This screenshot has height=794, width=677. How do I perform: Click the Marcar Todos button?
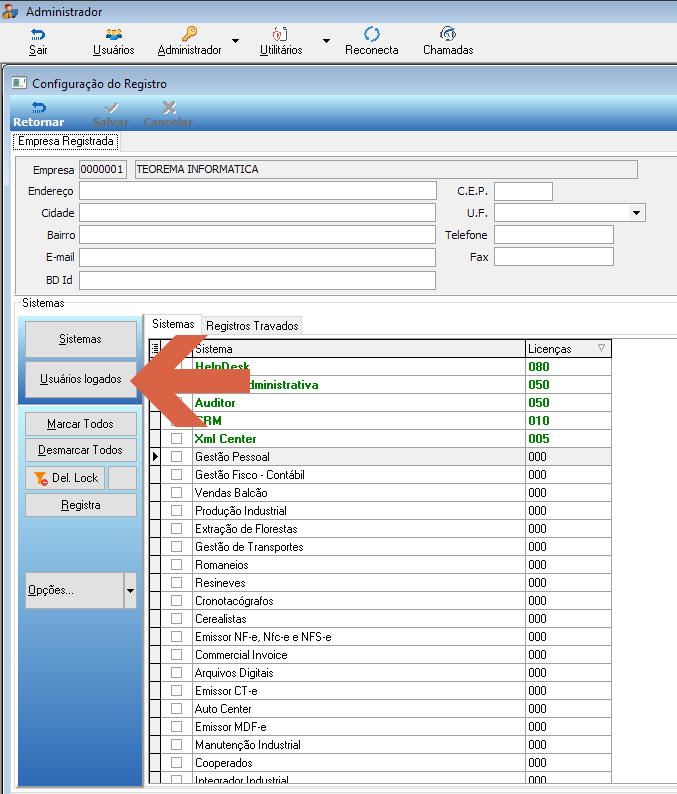point(81,424)
